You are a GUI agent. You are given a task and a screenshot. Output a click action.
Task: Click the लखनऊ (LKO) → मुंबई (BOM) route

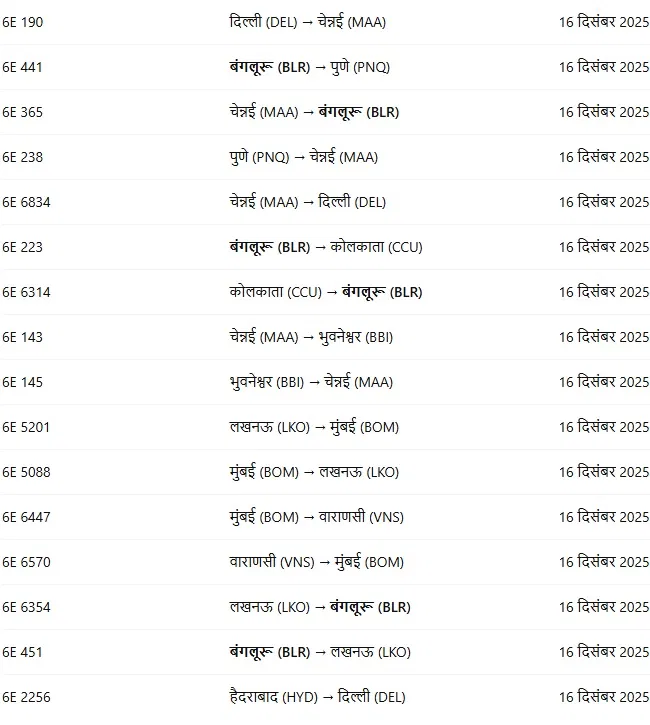point(313,427)
